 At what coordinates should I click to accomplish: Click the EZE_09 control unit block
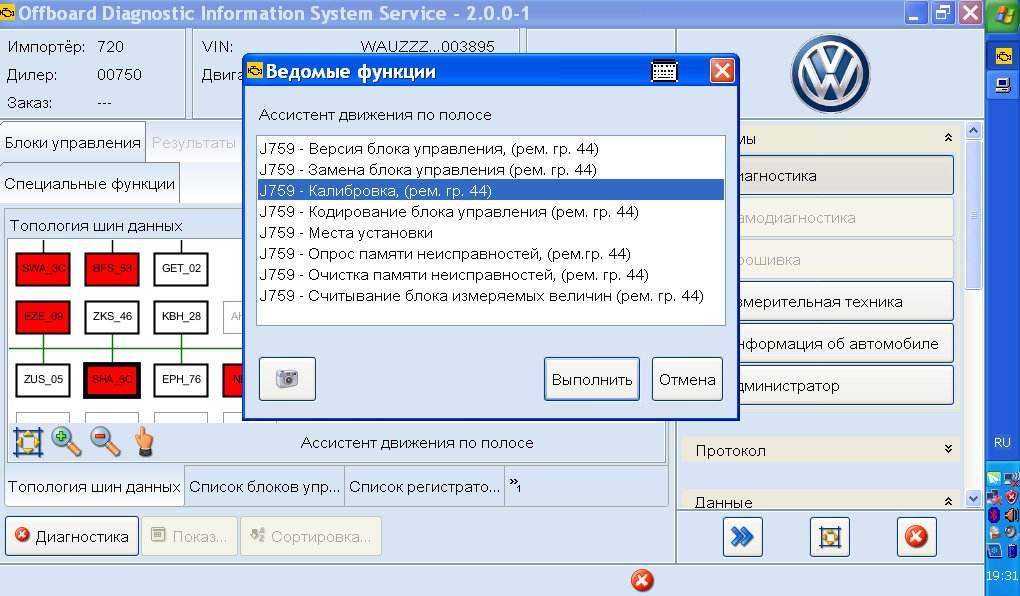pyautogui.click(x=44, y=317)
